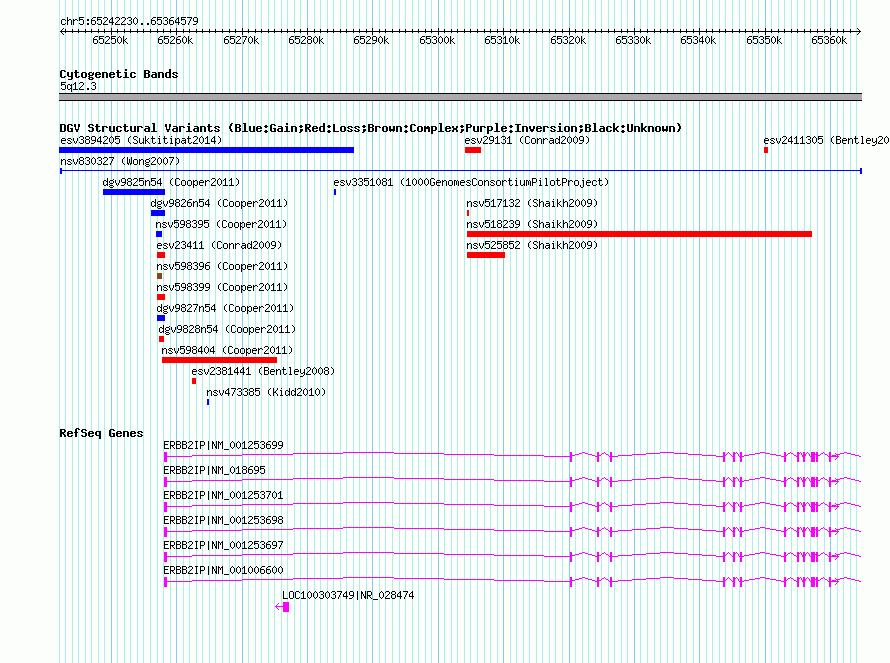This screenshot has width=890, height=663.
Task: Select the dgv9825n54 (Cooper2011) label
Action: pyautogui.click(x=171, y=182)
